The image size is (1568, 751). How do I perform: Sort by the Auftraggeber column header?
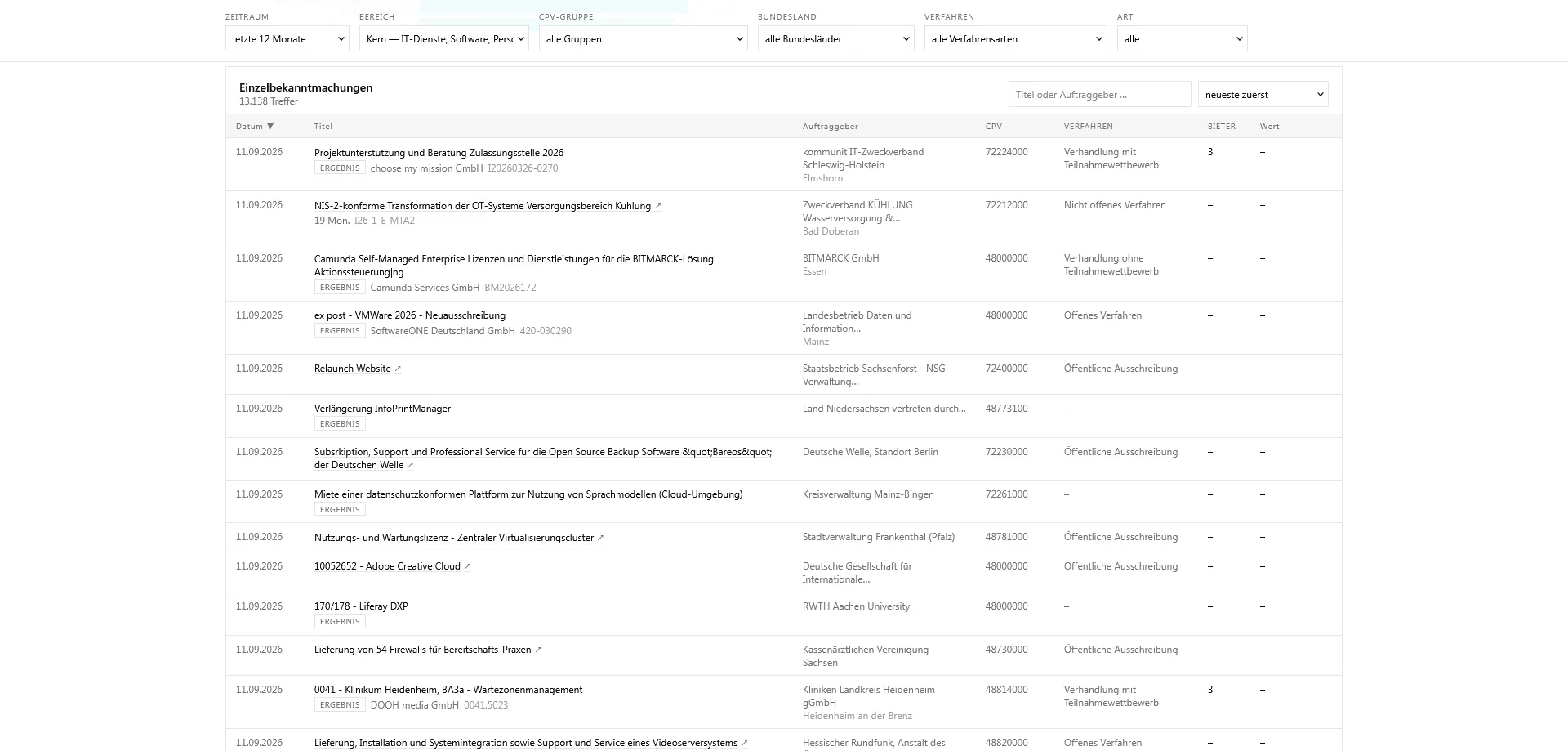click(x=830, y=126)
